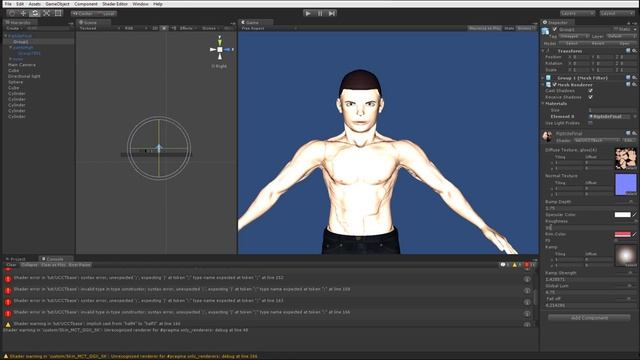Toggle scene lighting sun icon in Scene bar

(x=164, y=28)
